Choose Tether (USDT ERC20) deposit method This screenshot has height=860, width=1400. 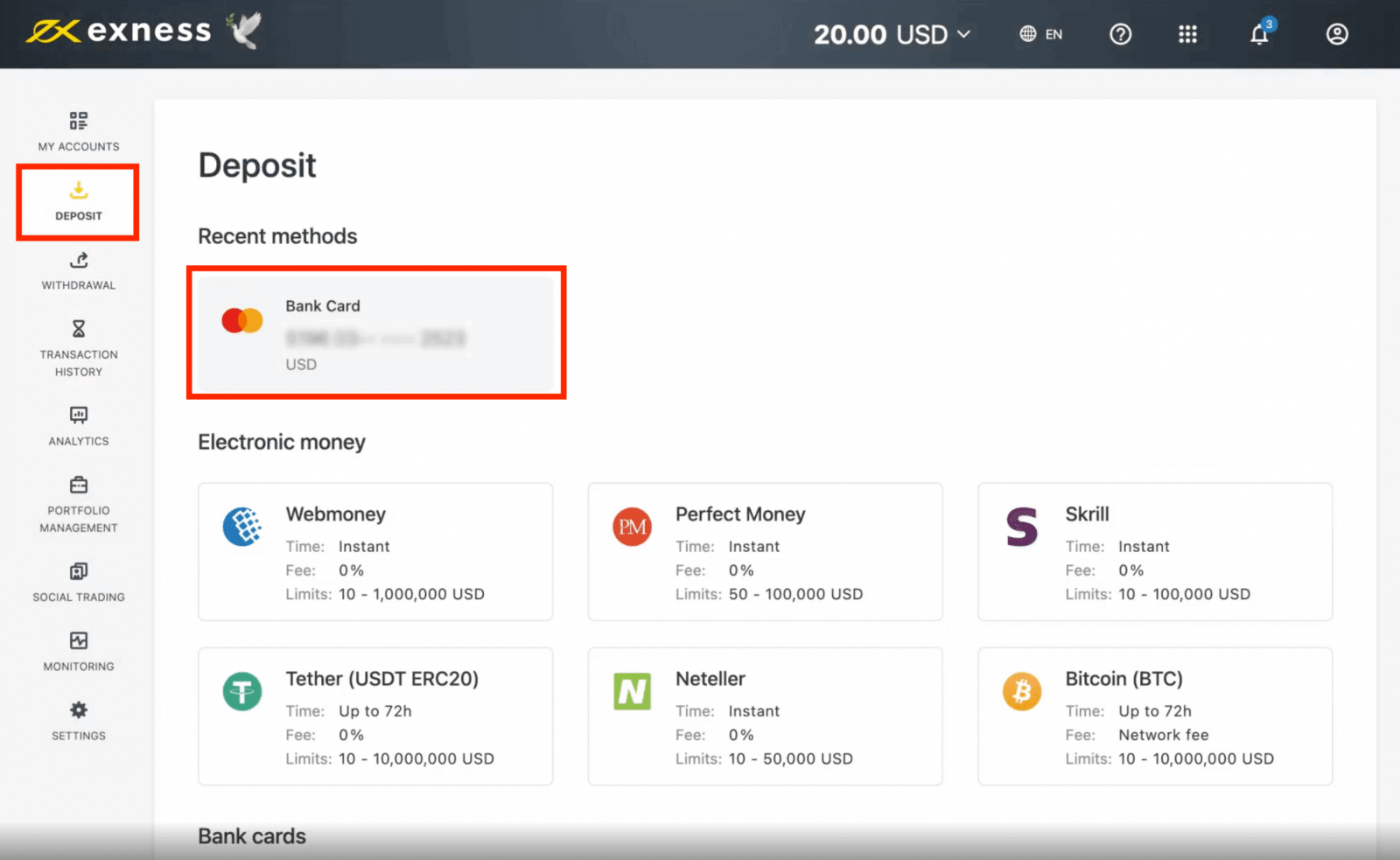[x=375, y=717]
